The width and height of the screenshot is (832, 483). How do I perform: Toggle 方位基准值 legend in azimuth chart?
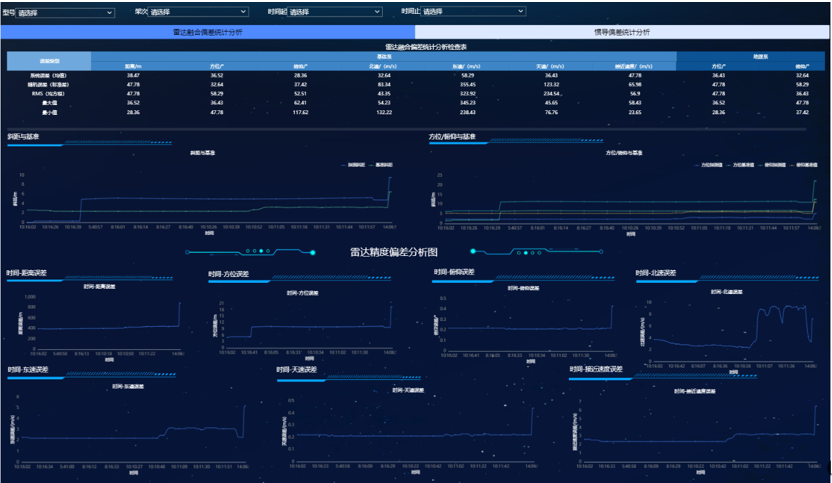point(742,163)
